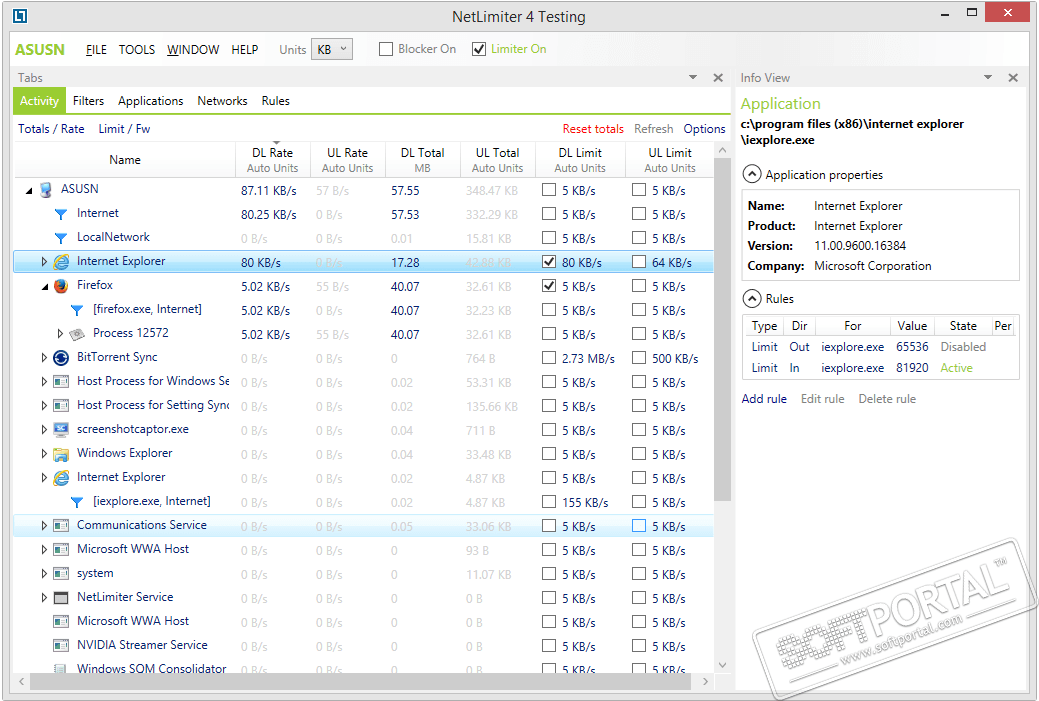Click the Windows Explorer folder icon
Image resolution: width=1039 pixels, height=701 pixels.
point(61,454)
